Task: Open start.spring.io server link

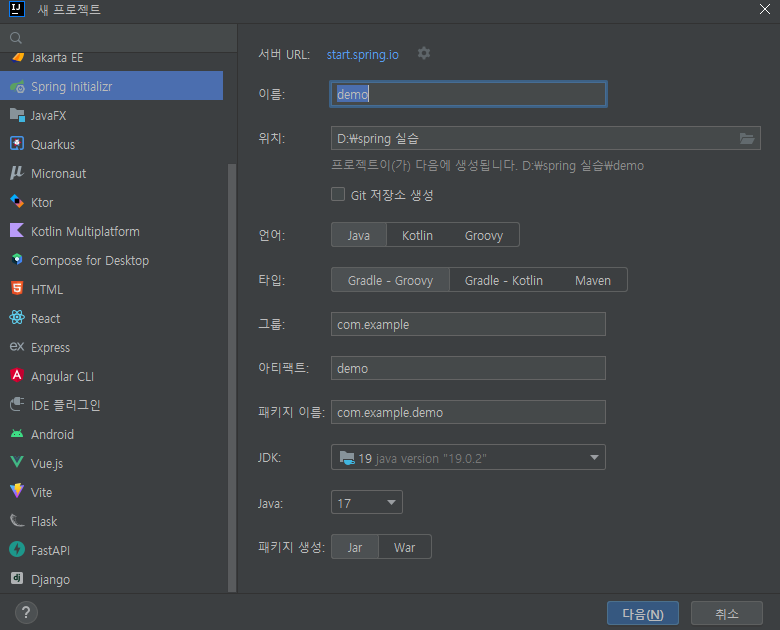Action: [363, 54]
